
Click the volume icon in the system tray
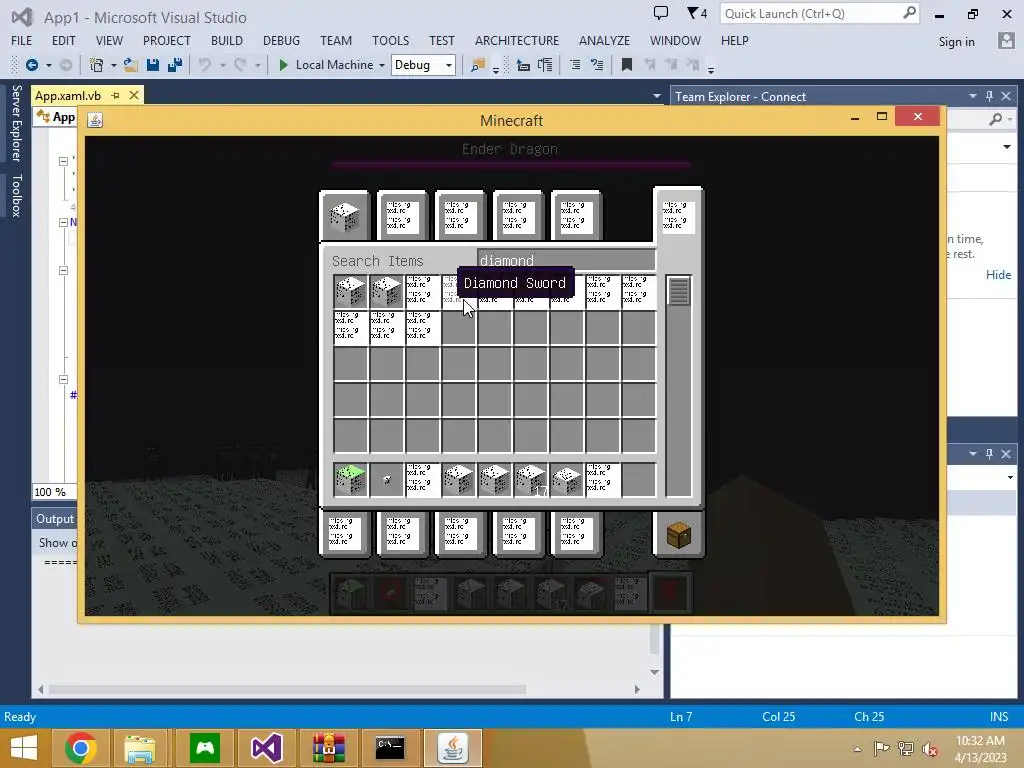tap(930, 748)
